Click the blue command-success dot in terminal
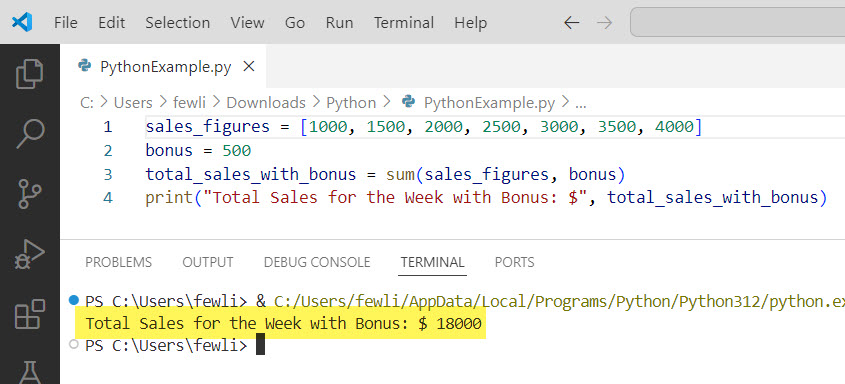845x384 pixels. click(74, 300)
